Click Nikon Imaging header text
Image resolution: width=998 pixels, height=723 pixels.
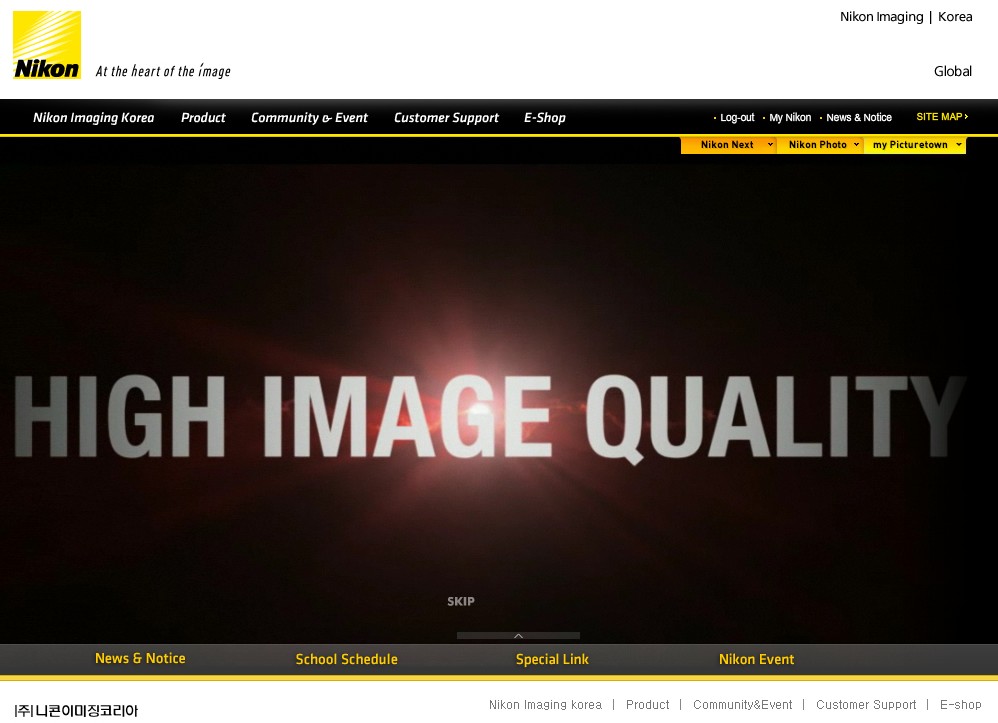pyautogui.click(x=882, y=17)
